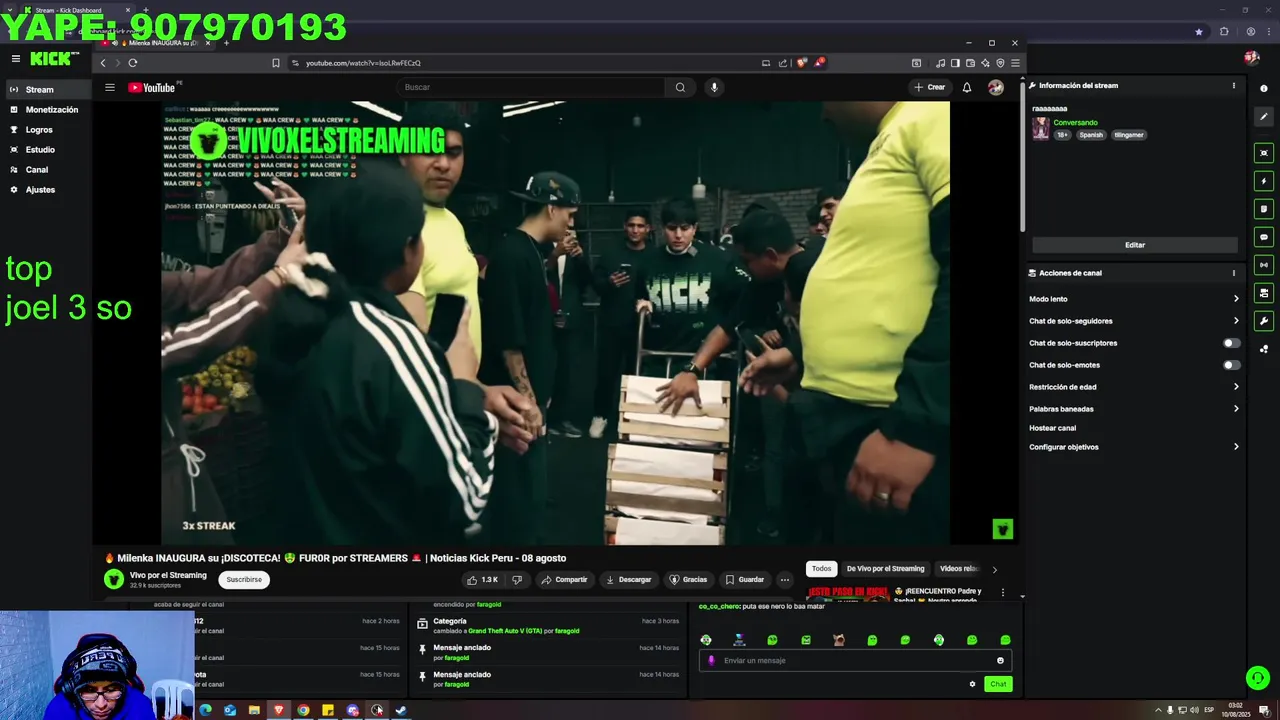Click the info icon in Kick right rail
Screen dimensions: 1280x720
(x=1264, y=89)
